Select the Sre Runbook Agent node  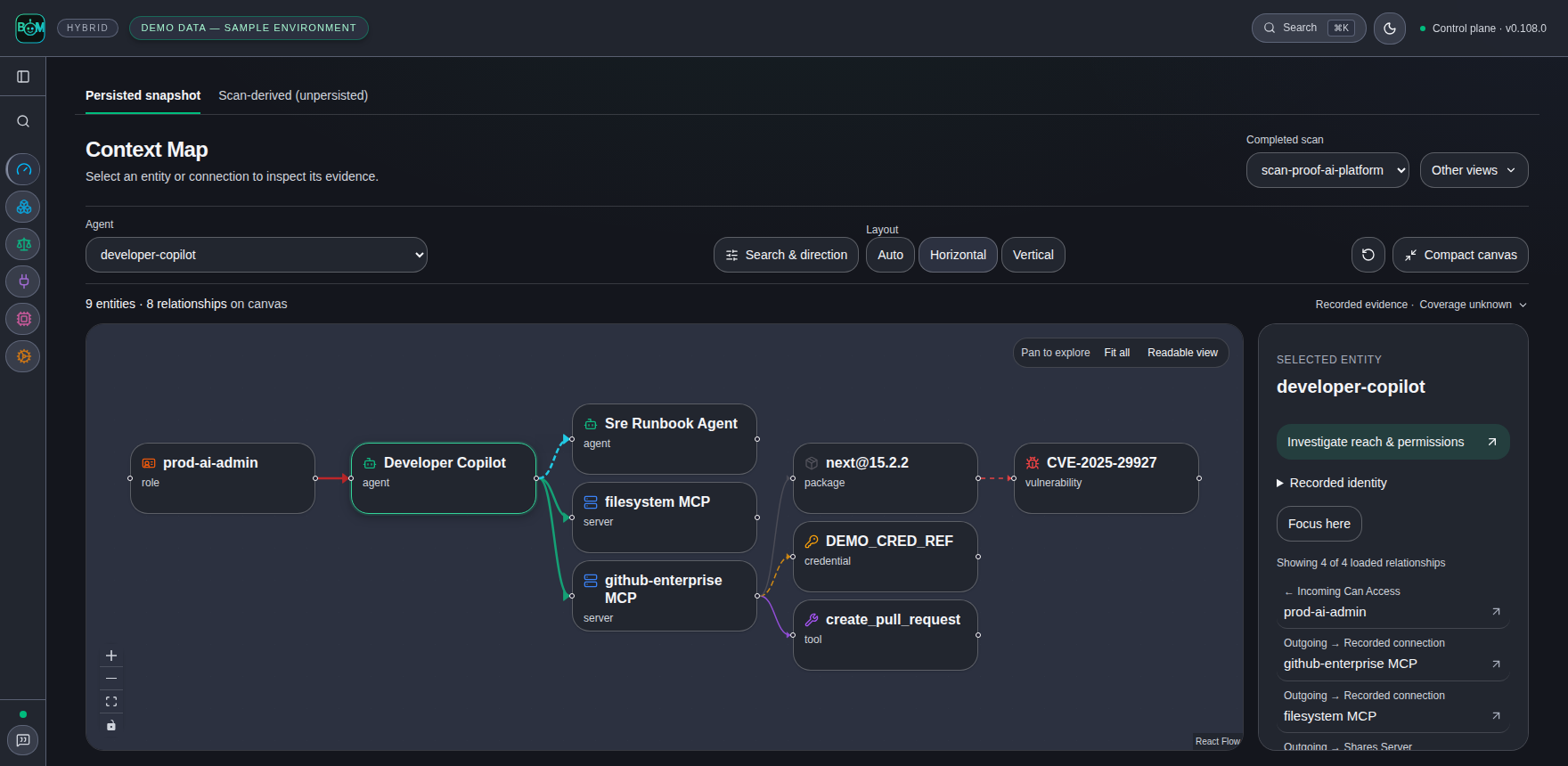pos(665,439)
